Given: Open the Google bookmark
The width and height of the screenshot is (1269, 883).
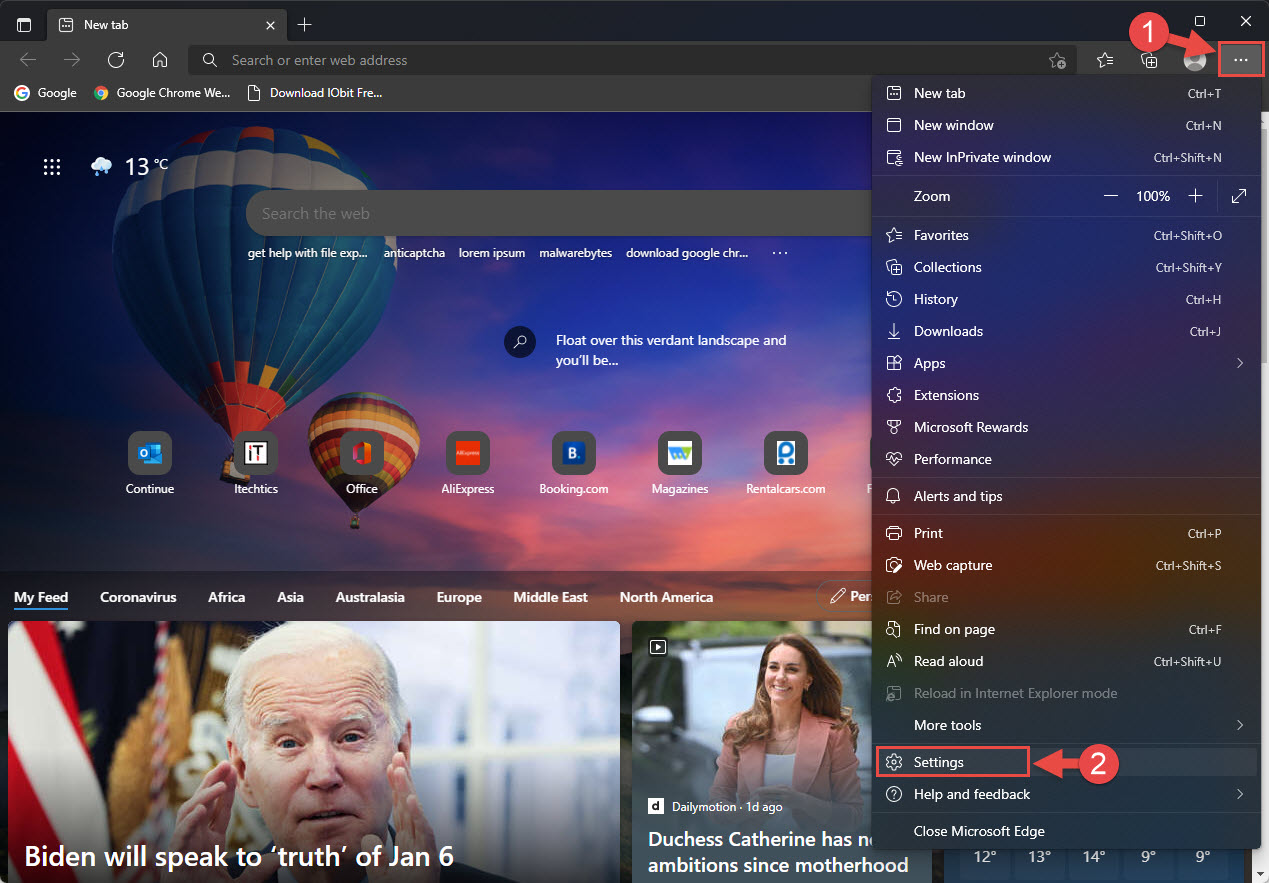Looking at the screenshot, I should [45, 93].
